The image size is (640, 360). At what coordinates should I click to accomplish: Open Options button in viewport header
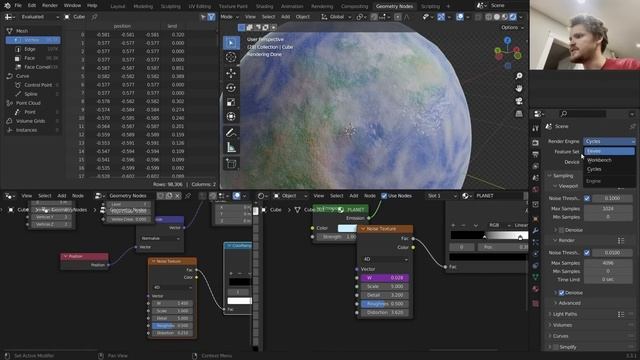click(x=512, y=28)
